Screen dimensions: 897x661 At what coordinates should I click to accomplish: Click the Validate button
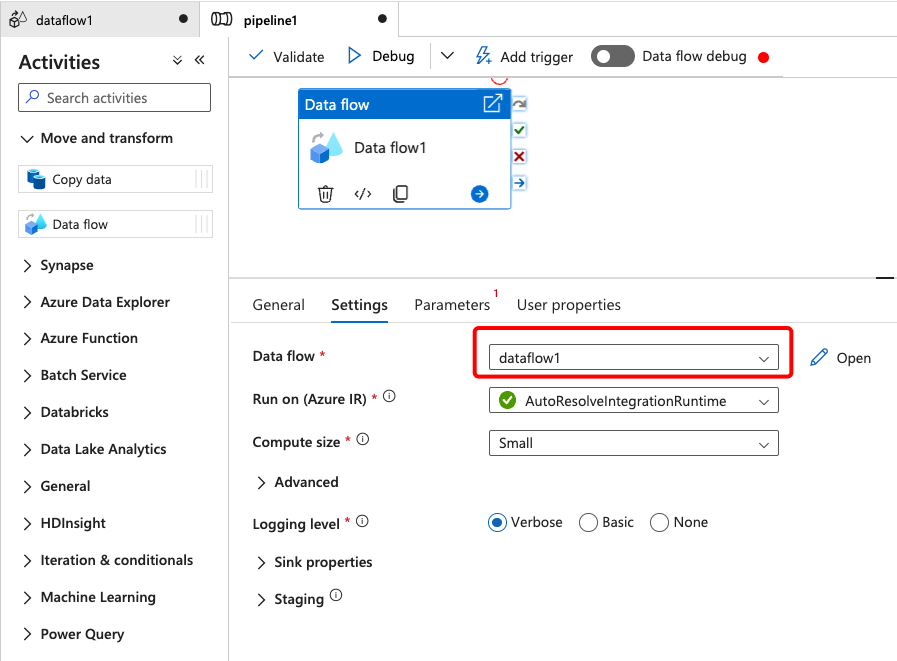[x=287, y=57]
